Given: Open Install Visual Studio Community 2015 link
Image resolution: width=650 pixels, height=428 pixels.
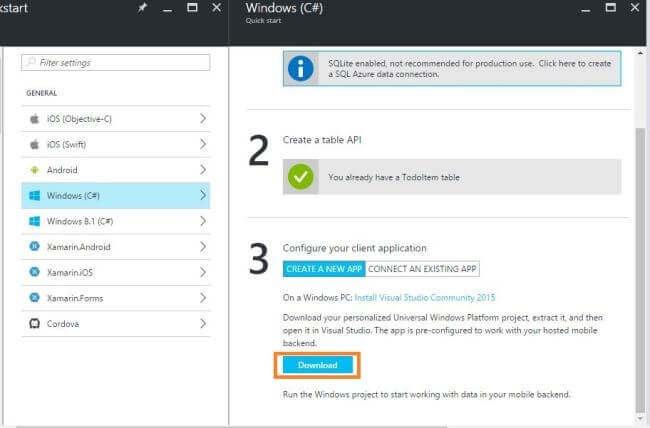Looking at the screenshot, I should coord(424,298).
